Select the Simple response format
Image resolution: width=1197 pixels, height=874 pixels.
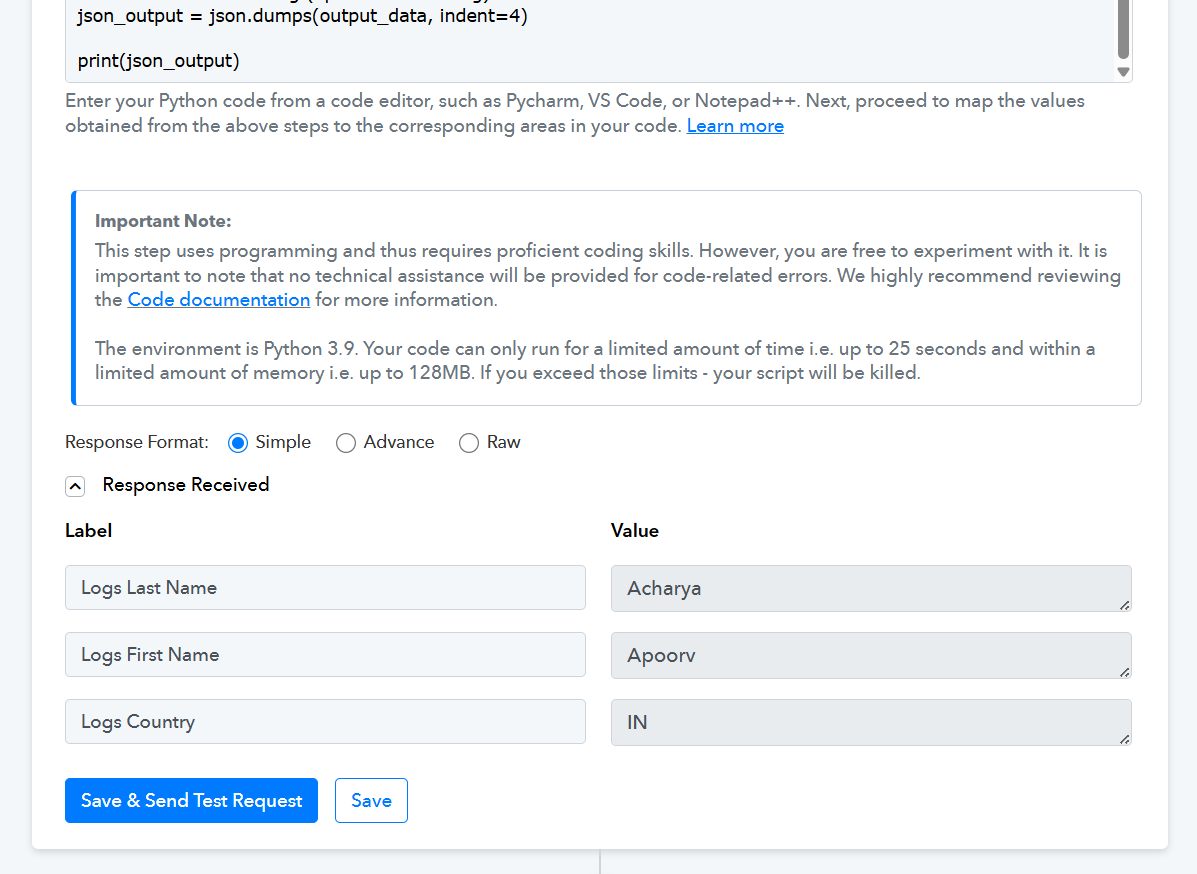coord(238,443)
